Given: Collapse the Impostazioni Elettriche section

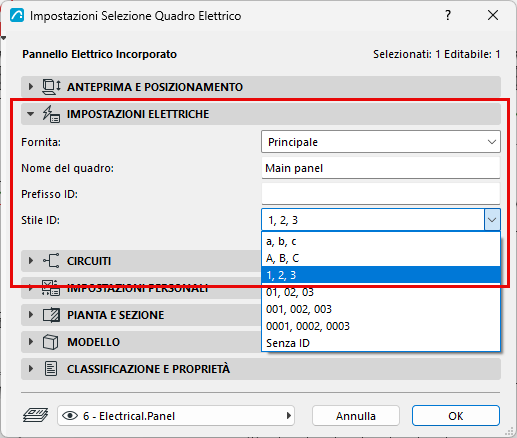Looking at the screenshot, I should [x=30, y=114].
